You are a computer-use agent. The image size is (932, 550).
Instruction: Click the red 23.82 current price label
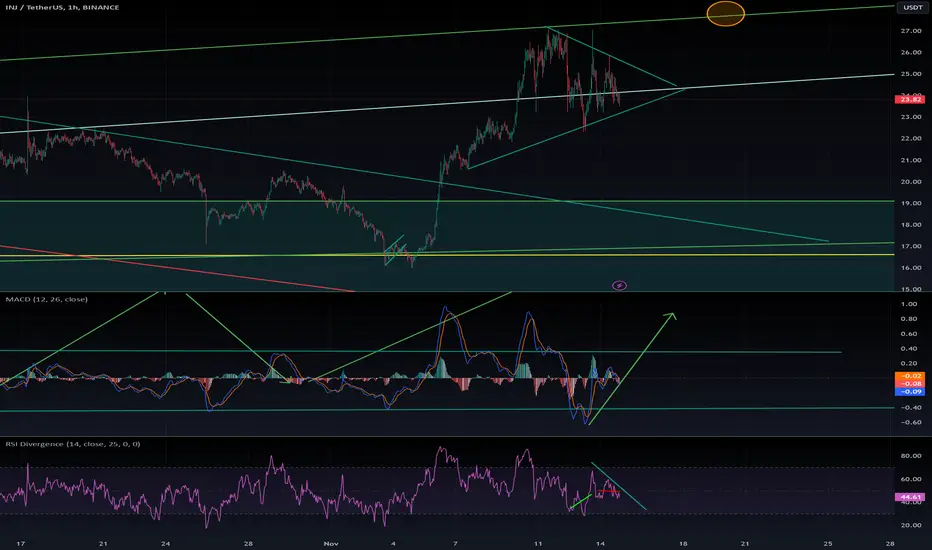(910, 99)
